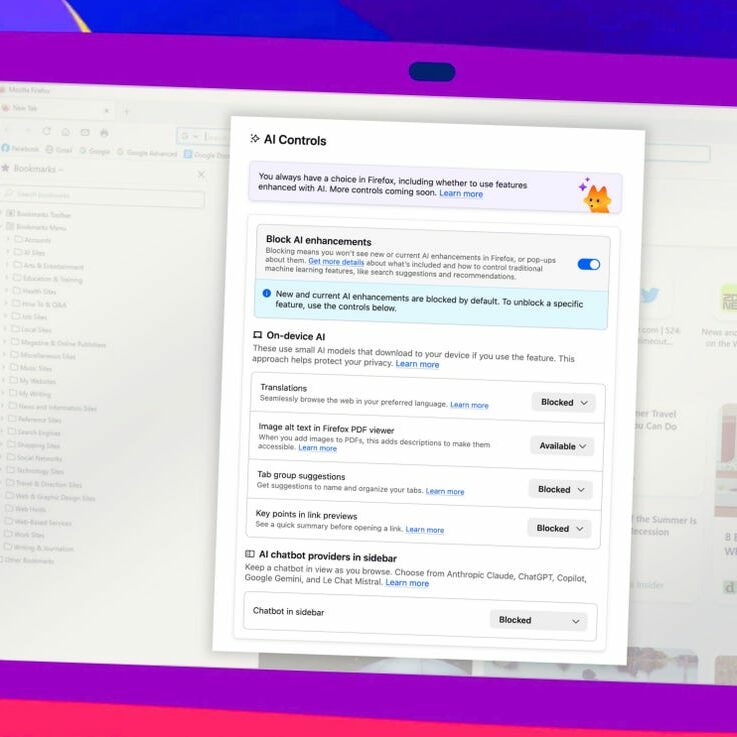Click Learn more under AI chatbot providers
Viewport: 737px width, 737px height.
[x=407, y=583]
